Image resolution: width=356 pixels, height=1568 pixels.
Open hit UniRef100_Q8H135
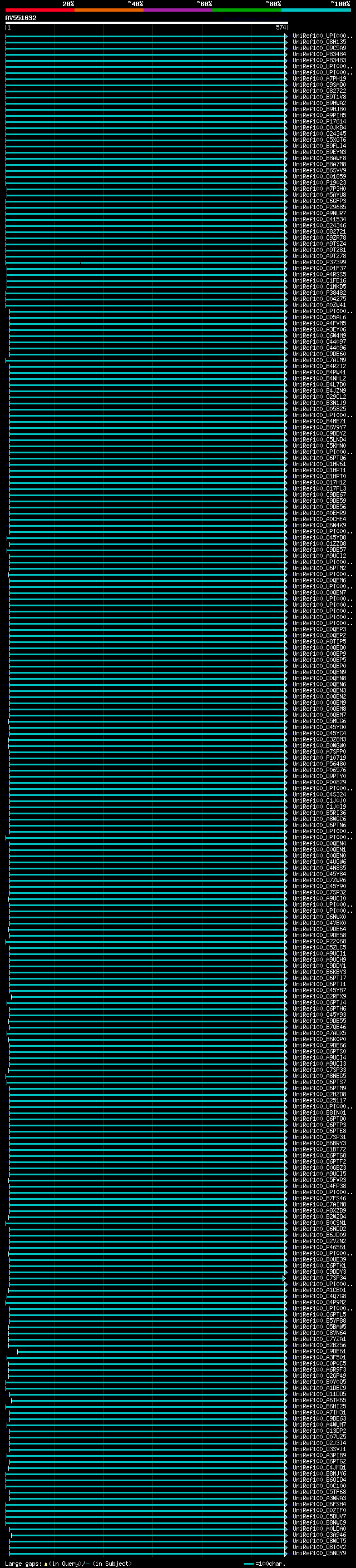[319, 43]
